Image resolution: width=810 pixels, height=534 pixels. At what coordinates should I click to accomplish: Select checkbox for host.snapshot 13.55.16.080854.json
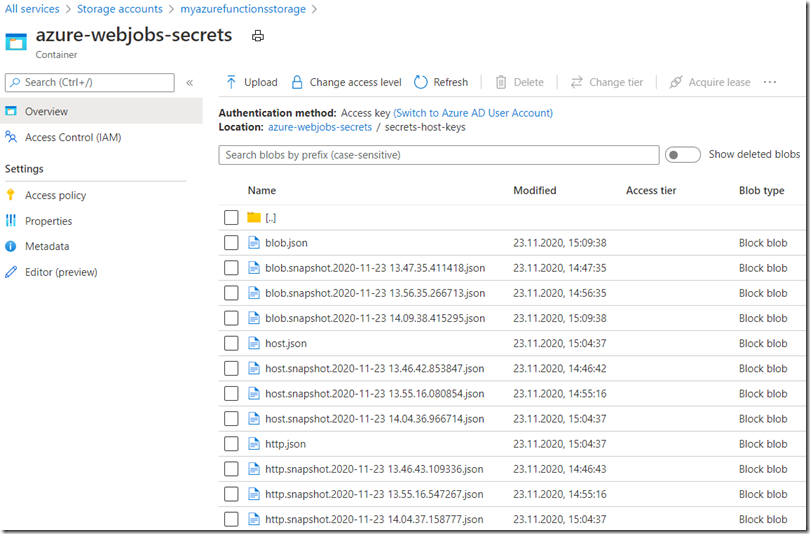tap(231, 394)
